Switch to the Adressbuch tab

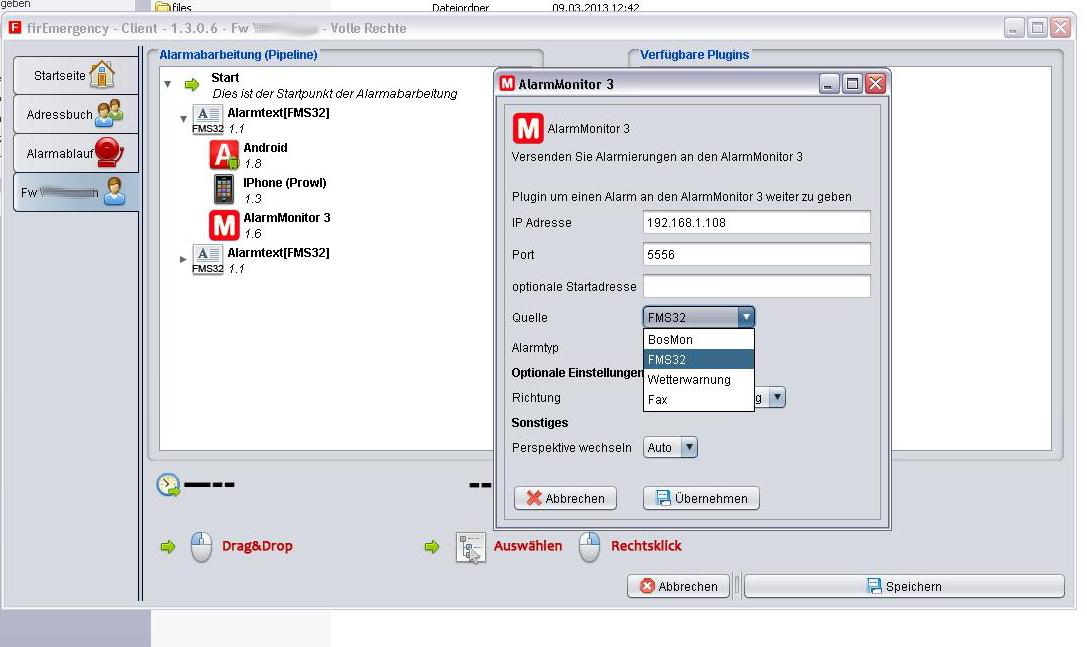(76, 114)
